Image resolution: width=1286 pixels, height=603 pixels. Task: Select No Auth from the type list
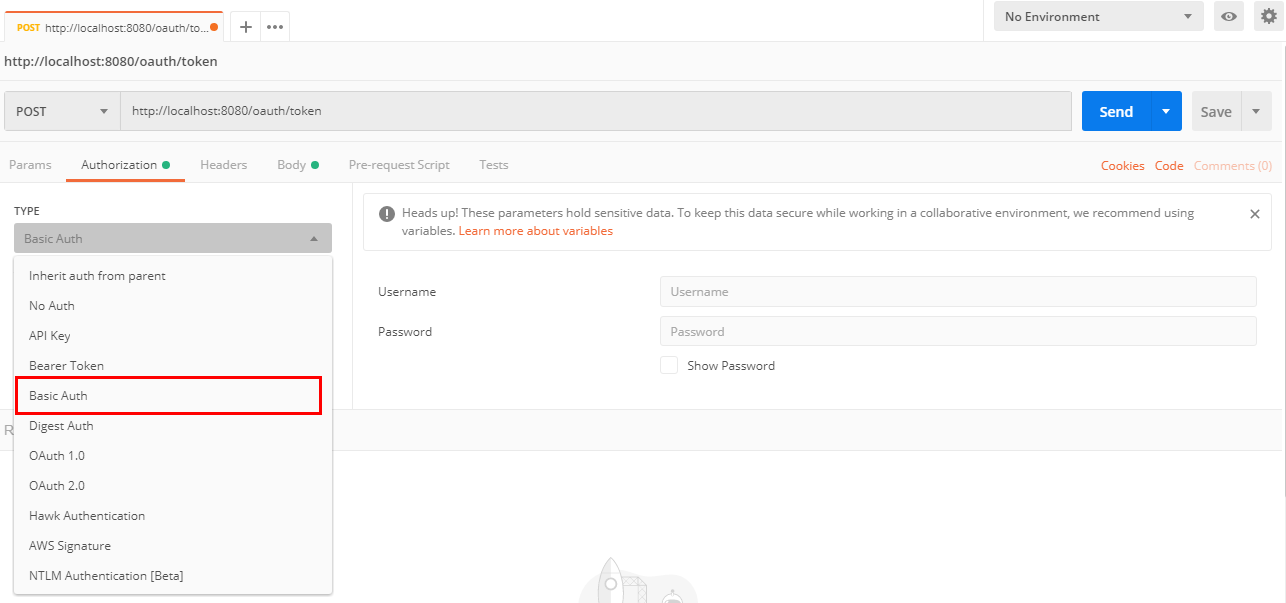(x=173, y=305)
